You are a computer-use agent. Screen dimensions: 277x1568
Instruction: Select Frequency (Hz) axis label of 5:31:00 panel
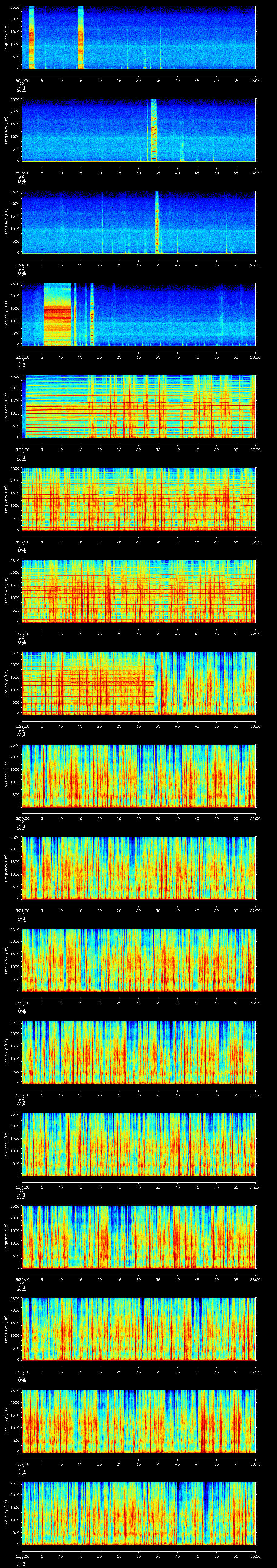point(6,868)
